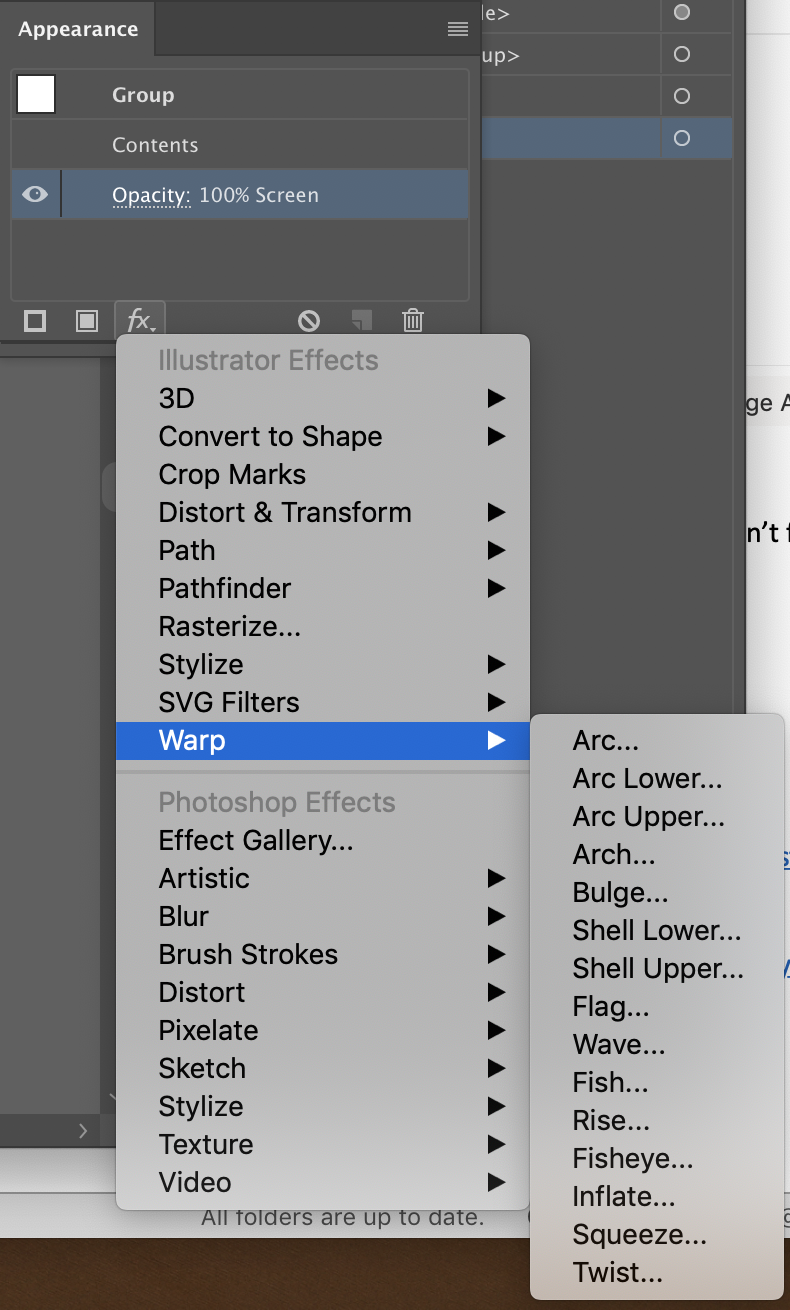The width and height of the screenshot is (790, 1310).
Task: Toggle the eye icon for Opacity row
Action: (x=35, y=194)
